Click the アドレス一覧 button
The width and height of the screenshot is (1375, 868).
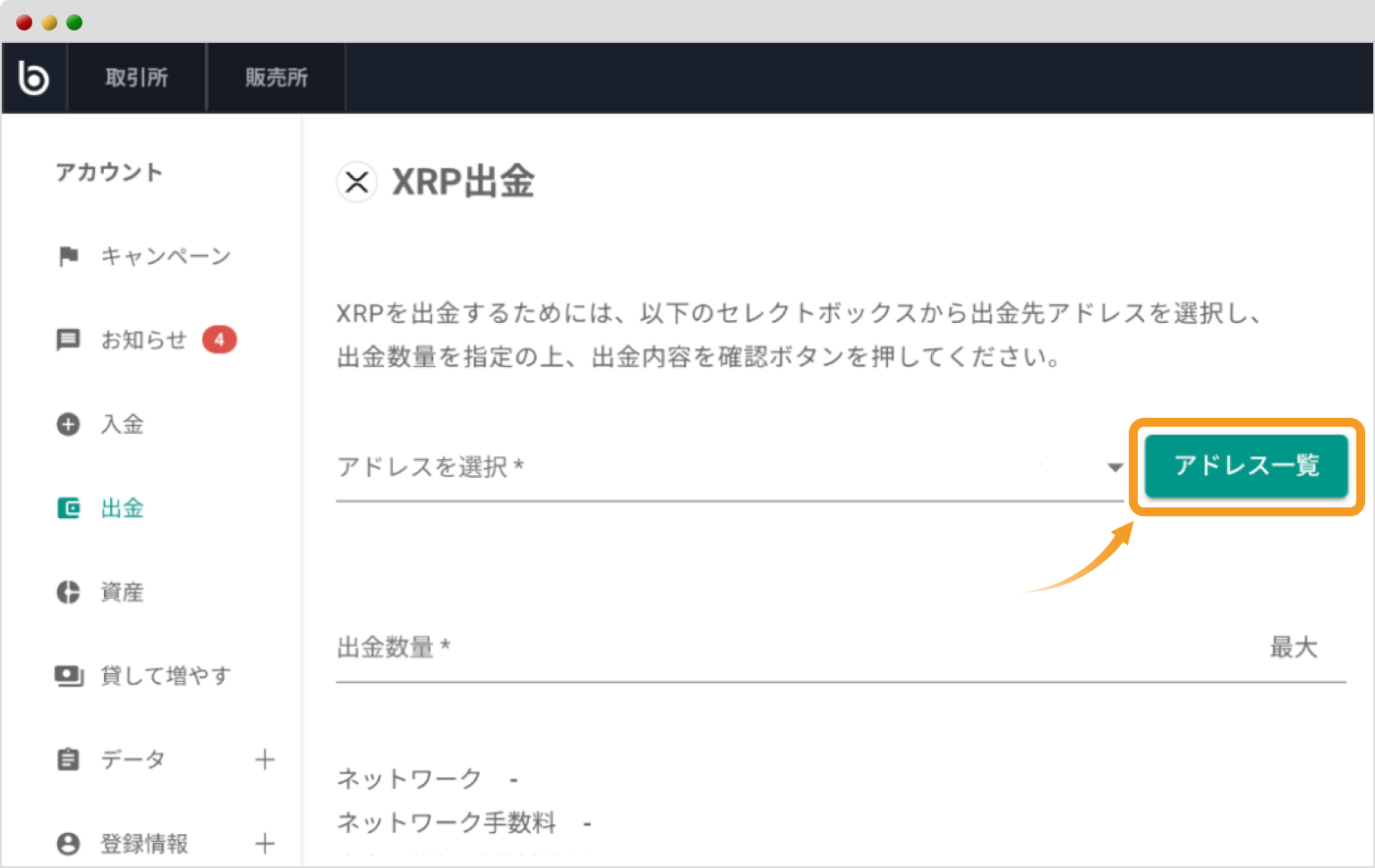pyautogui.click(x=1246, y=466)
